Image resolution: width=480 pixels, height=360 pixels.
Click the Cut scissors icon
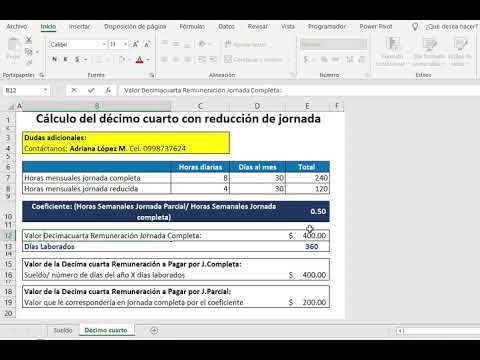[x=29, y=40]
